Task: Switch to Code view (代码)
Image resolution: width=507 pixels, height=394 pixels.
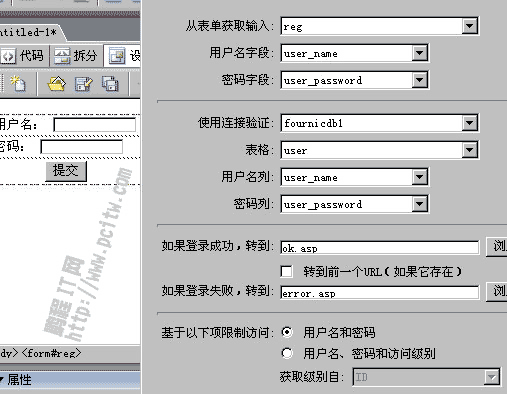Action: click(23, 56)
